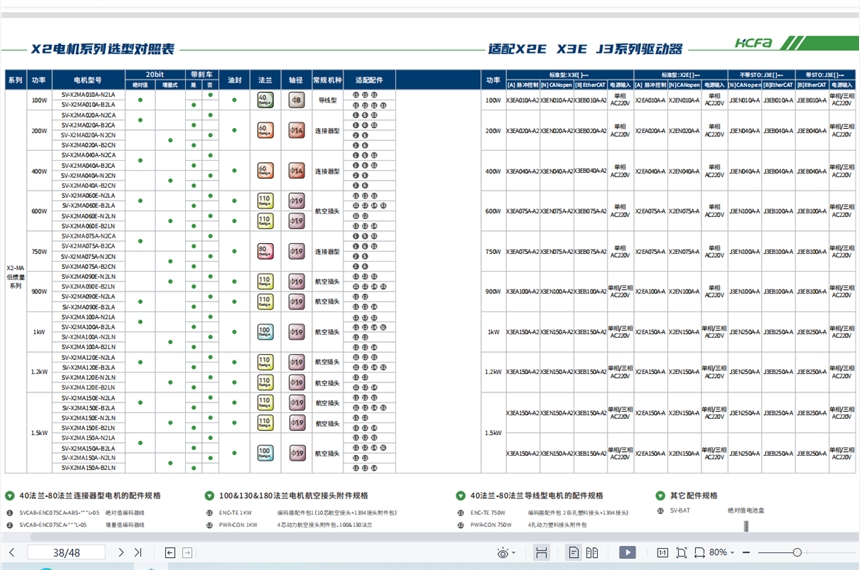Image resolution: width=860 pixels, height=570 pixels.
Task: Click the 系列 column header
Action: coord(15,80)
